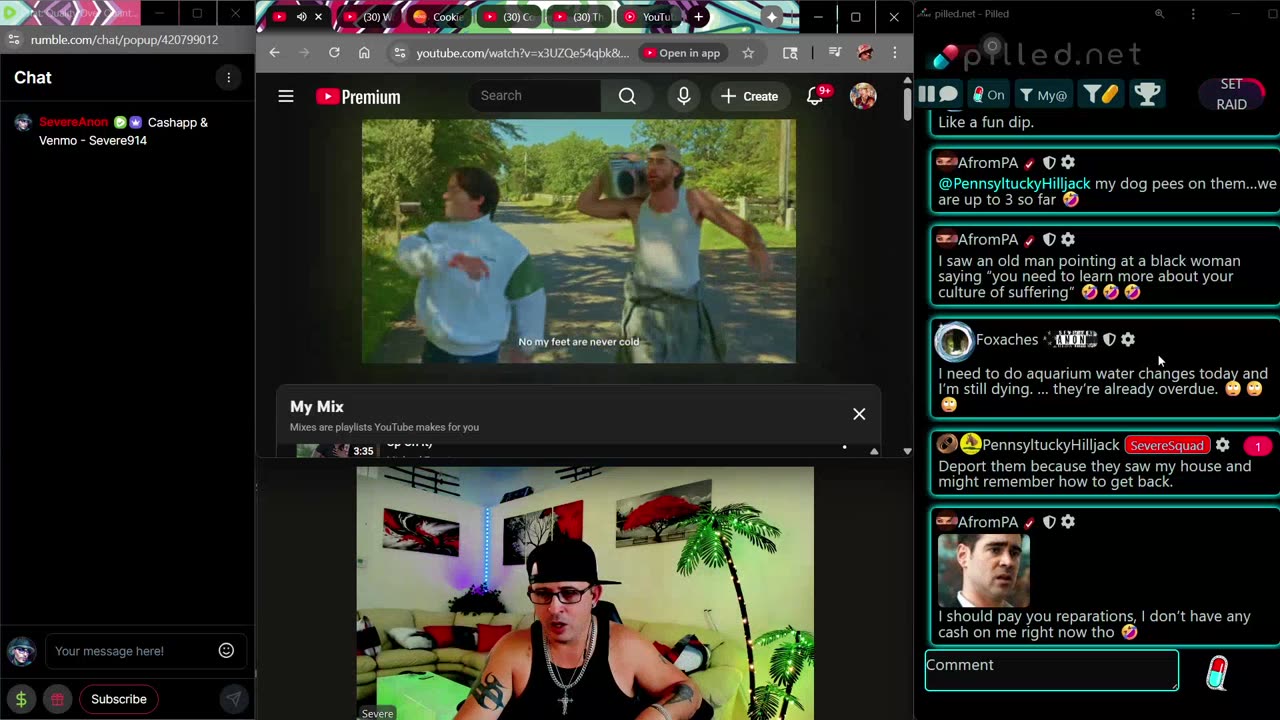Open Pilled trophy leaderboard
This screenshot has width=1280, height=720.
pyautogui.click(x=1147, y=94)
